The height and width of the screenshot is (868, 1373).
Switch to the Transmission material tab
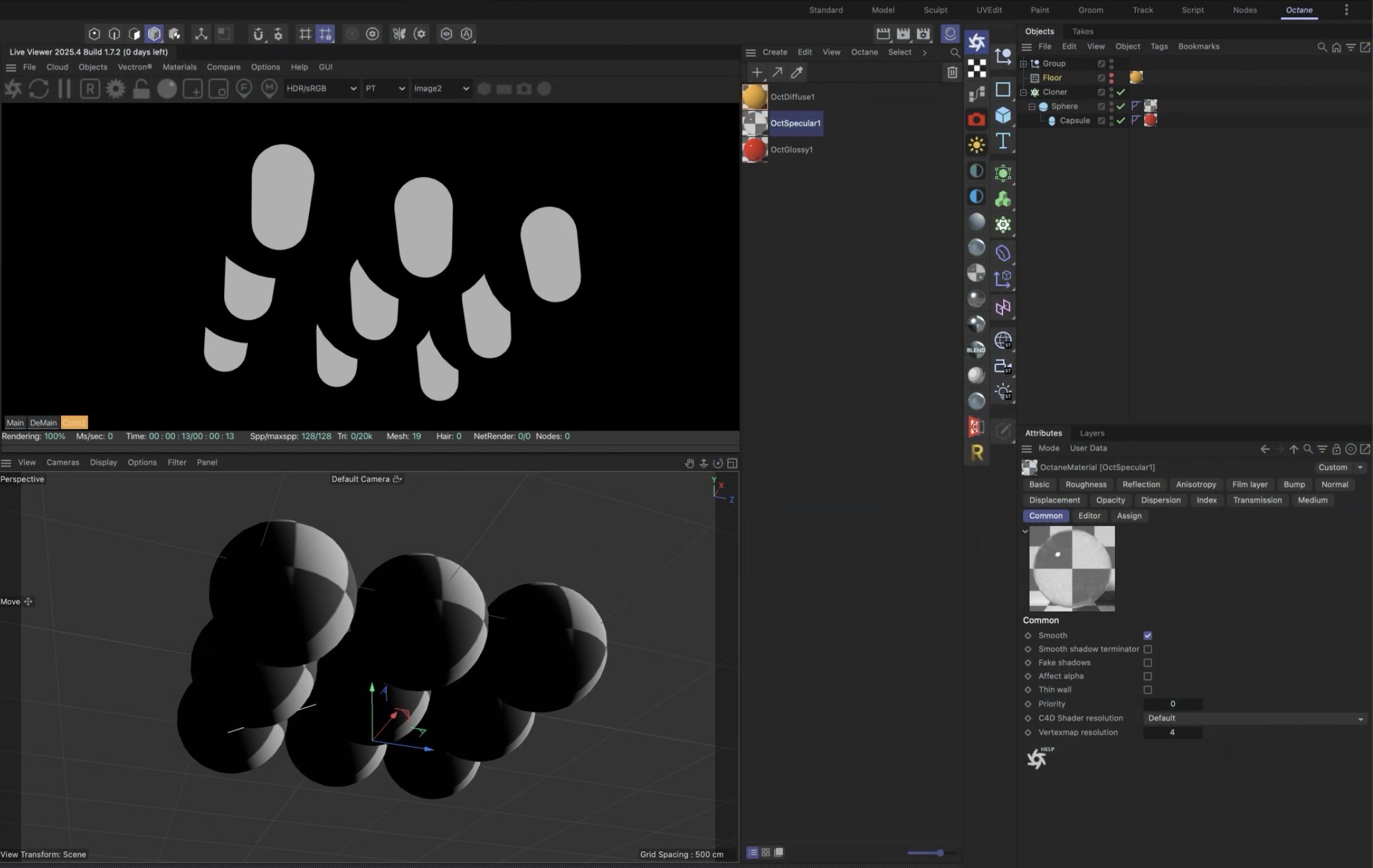[1257, 500]
